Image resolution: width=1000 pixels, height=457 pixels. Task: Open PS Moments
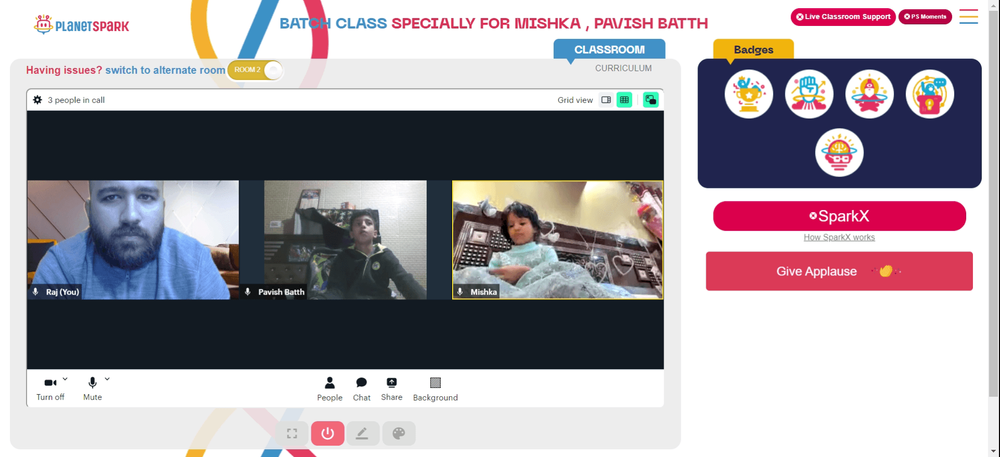tap(925, 17)
